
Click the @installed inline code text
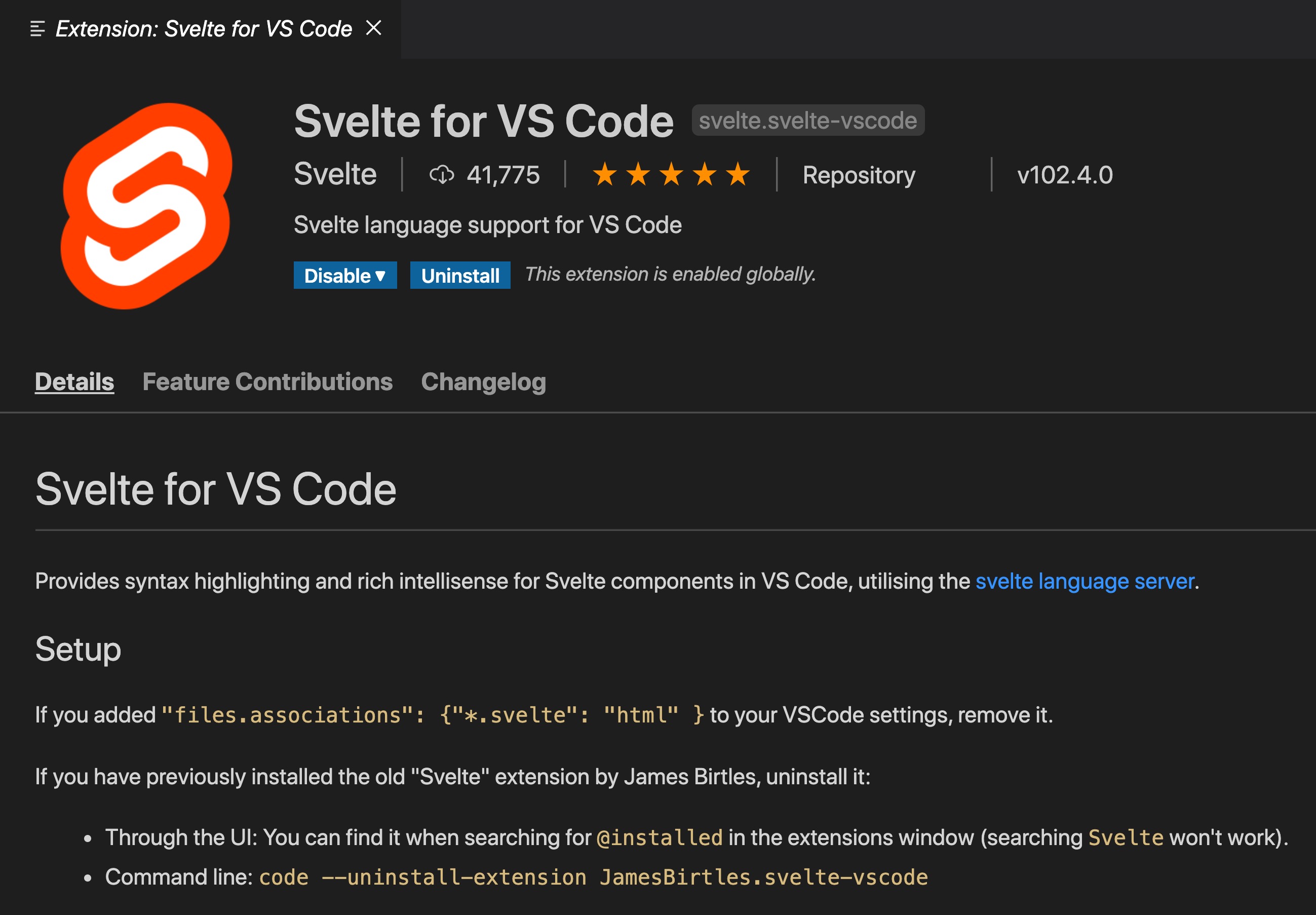click(659, 837)
